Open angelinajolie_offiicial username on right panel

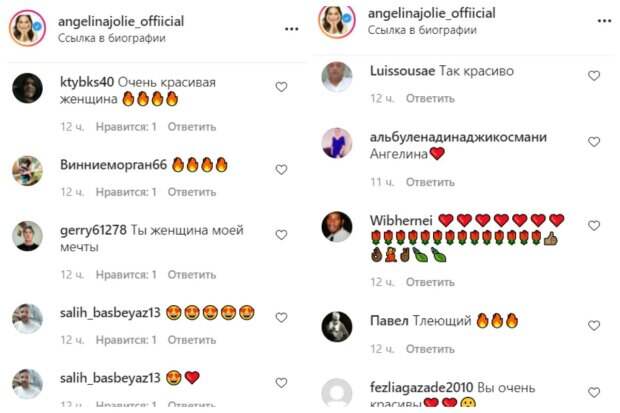(x=431, y=13)
